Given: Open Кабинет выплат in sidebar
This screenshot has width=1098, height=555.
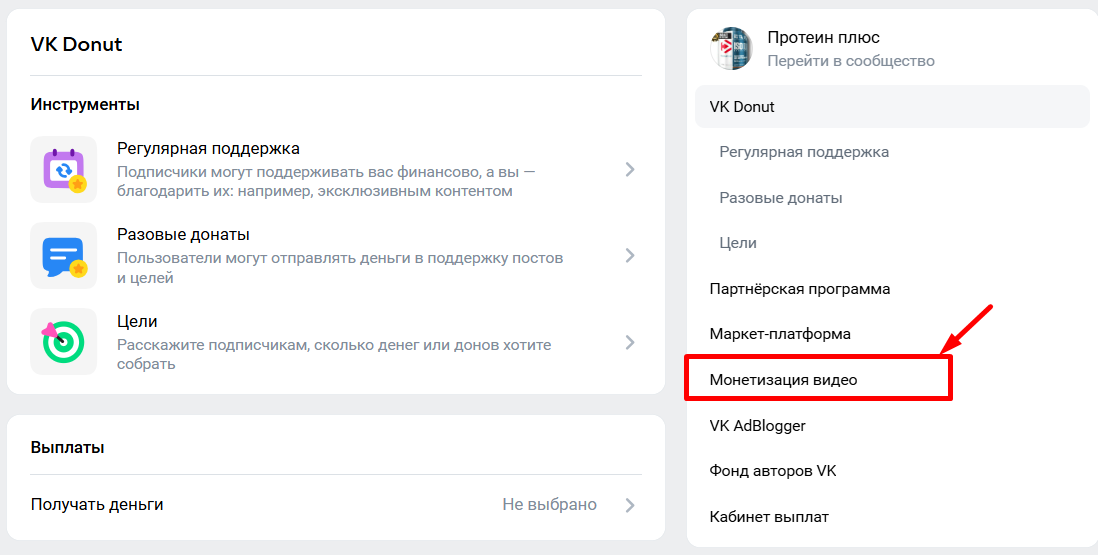Looking at the screenshot, I should pos(768,517).
